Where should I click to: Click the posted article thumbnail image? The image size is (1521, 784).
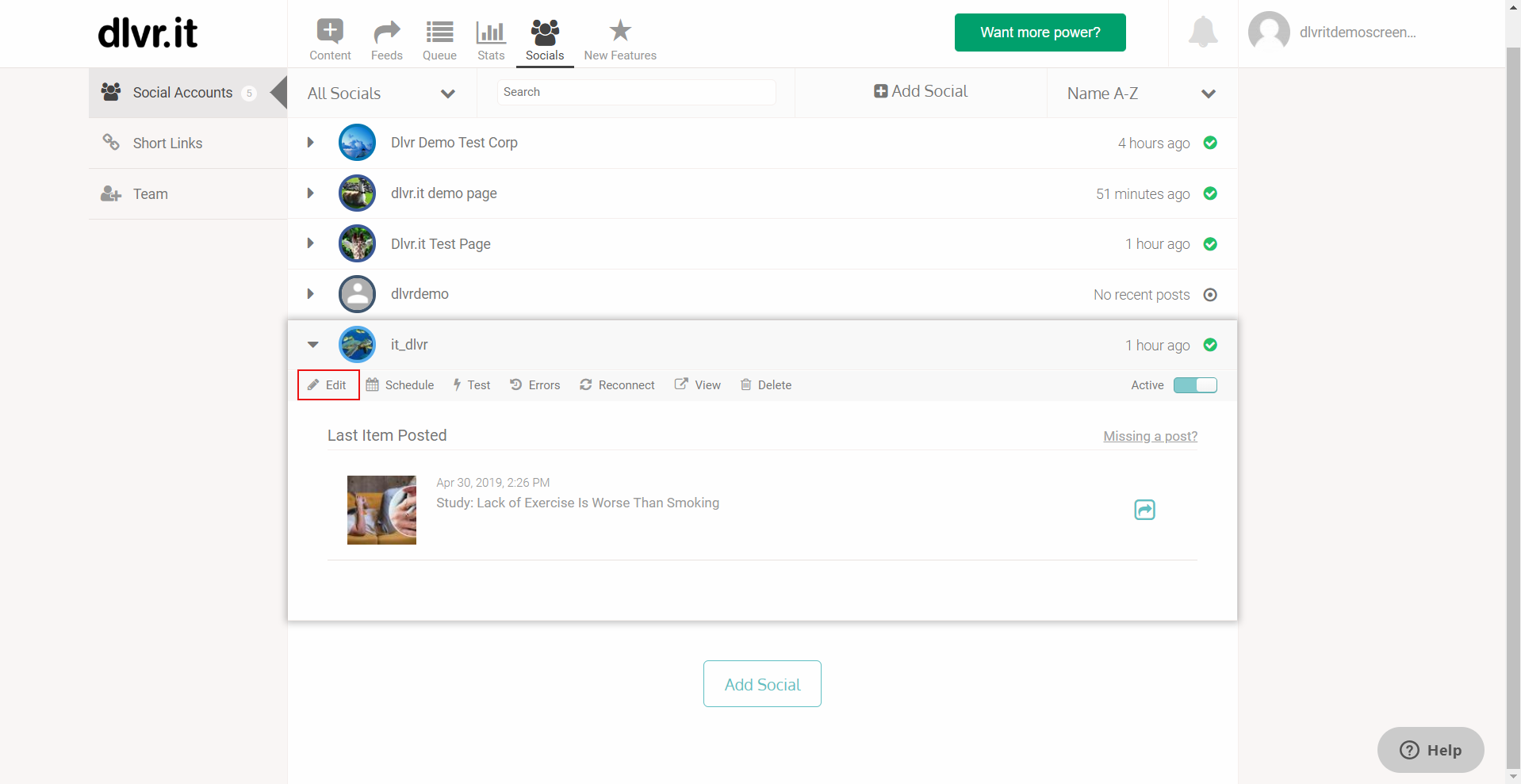point(381,510)
